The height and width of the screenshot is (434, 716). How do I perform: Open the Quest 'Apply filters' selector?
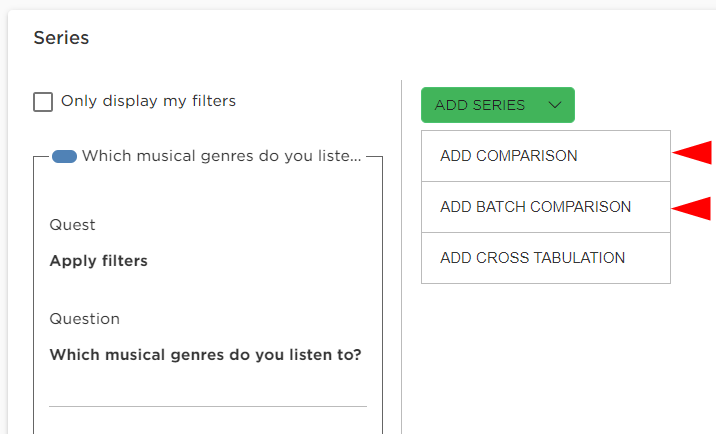coord(99,261)
